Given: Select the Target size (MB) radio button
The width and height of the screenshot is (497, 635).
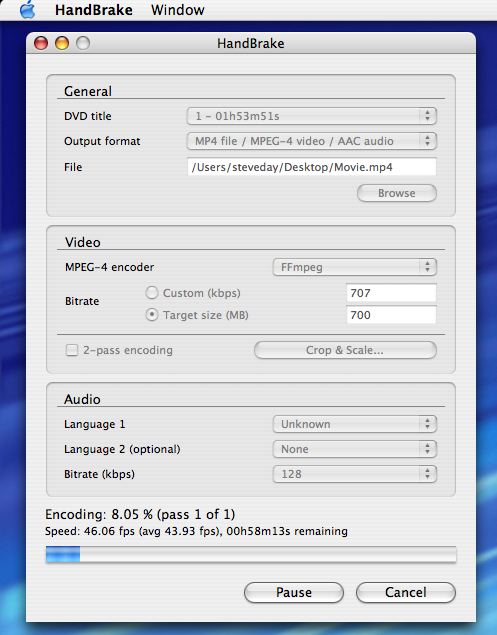Looking at the screenshot, I should coord(151,315).
